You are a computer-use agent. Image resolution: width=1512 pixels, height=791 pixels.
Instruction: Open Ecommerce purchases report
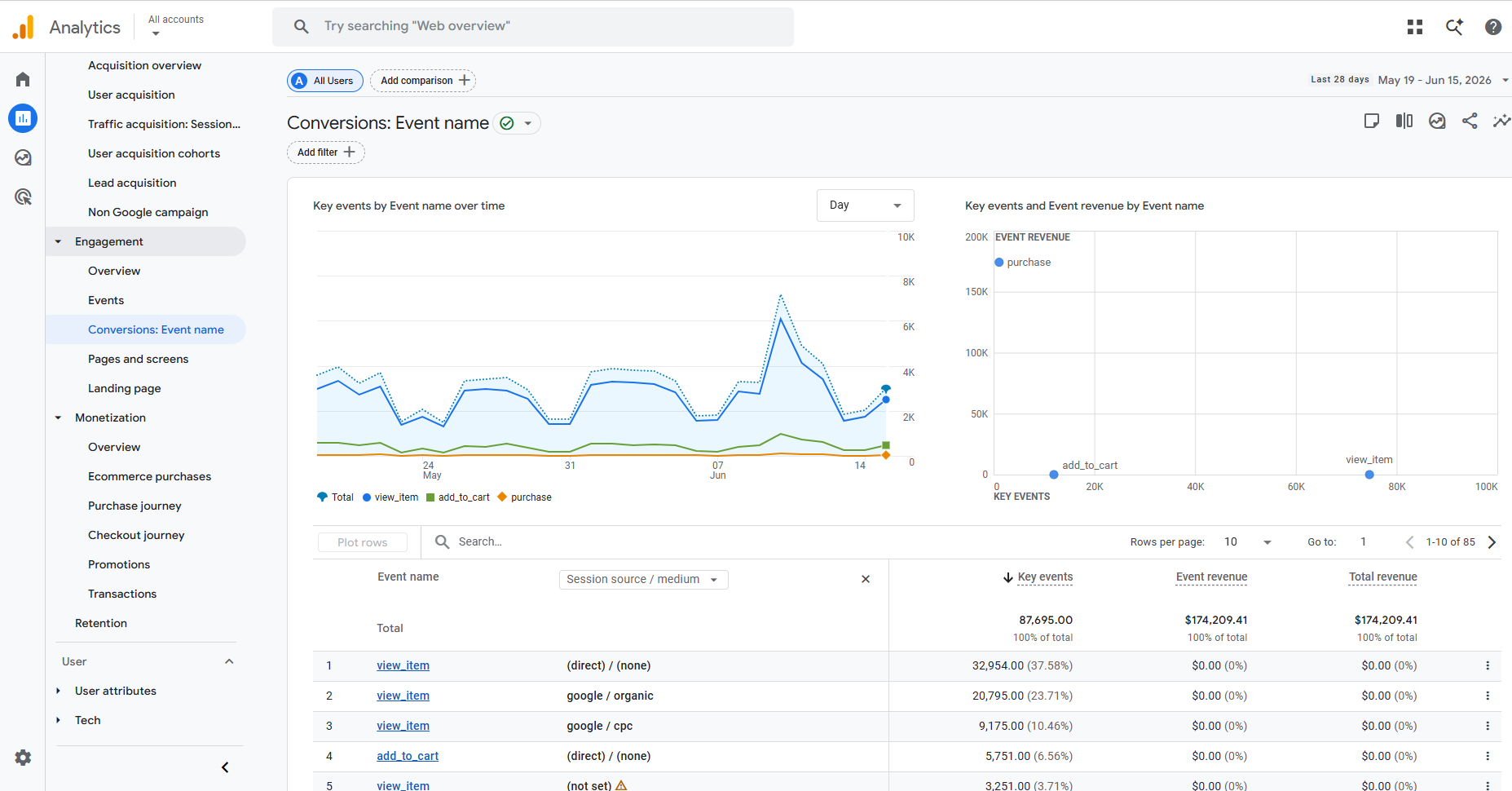click(x=149, y=476)
